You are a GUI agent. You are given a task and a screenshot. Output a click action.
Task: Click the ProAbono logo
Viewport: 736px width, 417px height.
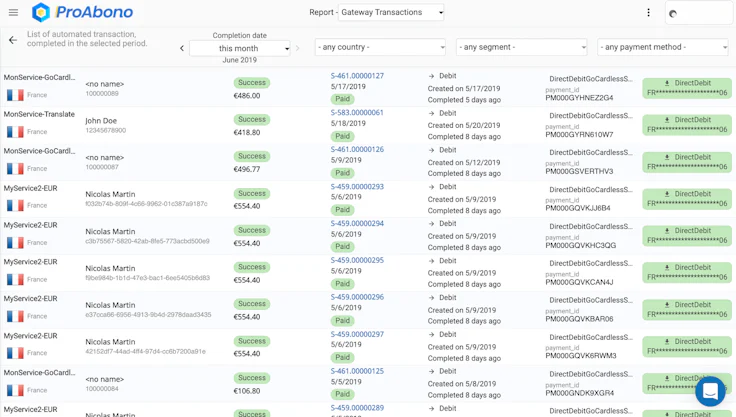(83, 12)
